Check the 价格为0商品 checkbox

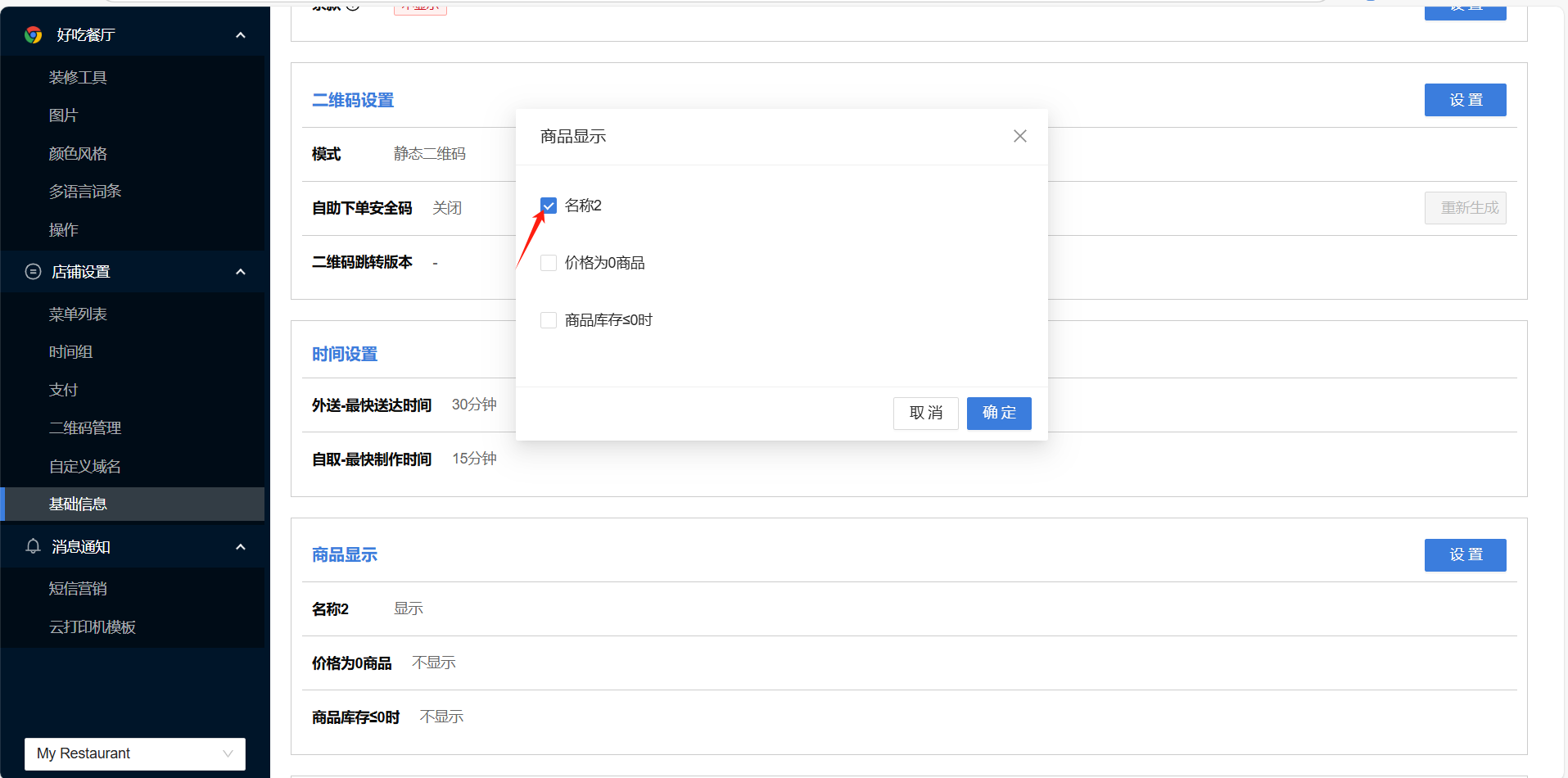549,263
